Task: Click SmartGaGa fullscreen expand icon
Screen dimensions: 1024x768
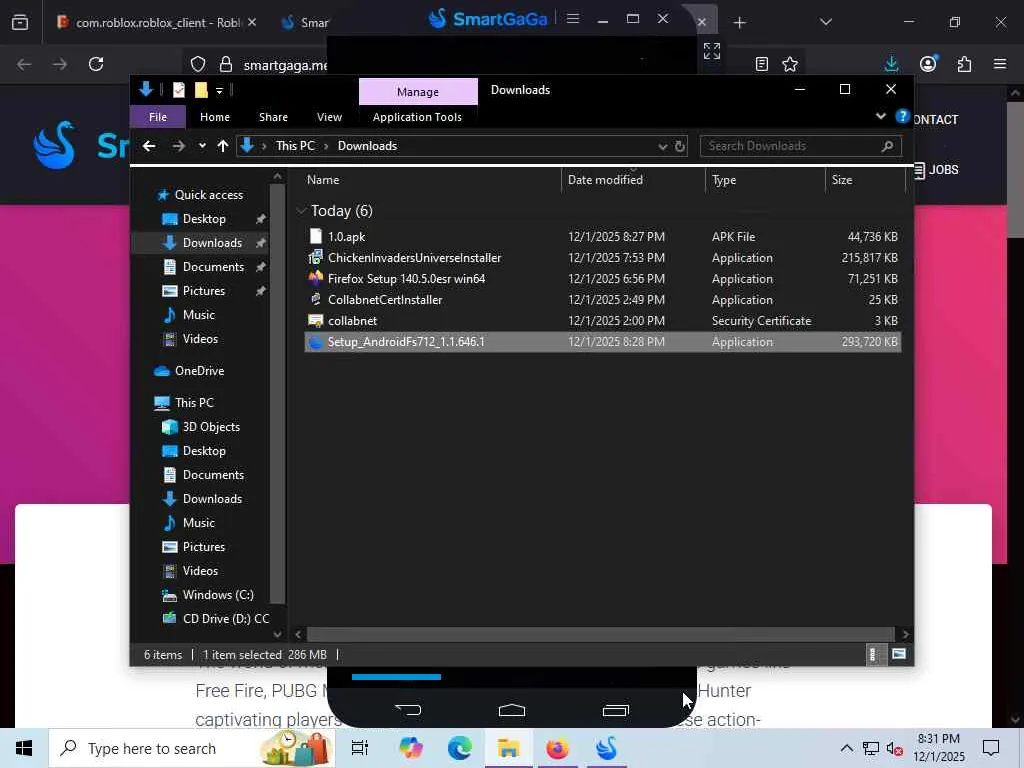Action: [712, 51]
